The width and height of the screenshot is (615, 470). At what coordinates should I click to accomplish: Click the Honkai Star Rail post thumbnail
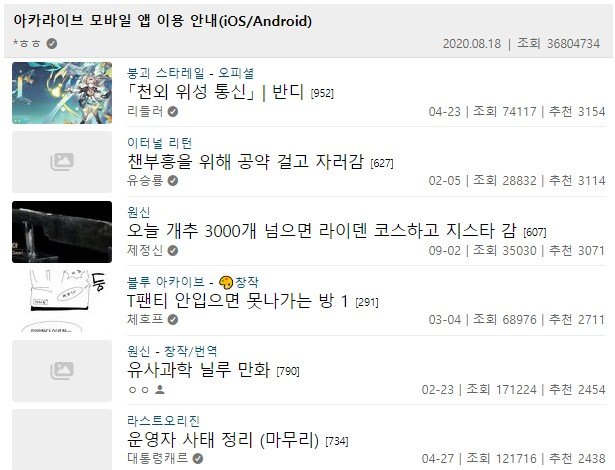(62, 93)
